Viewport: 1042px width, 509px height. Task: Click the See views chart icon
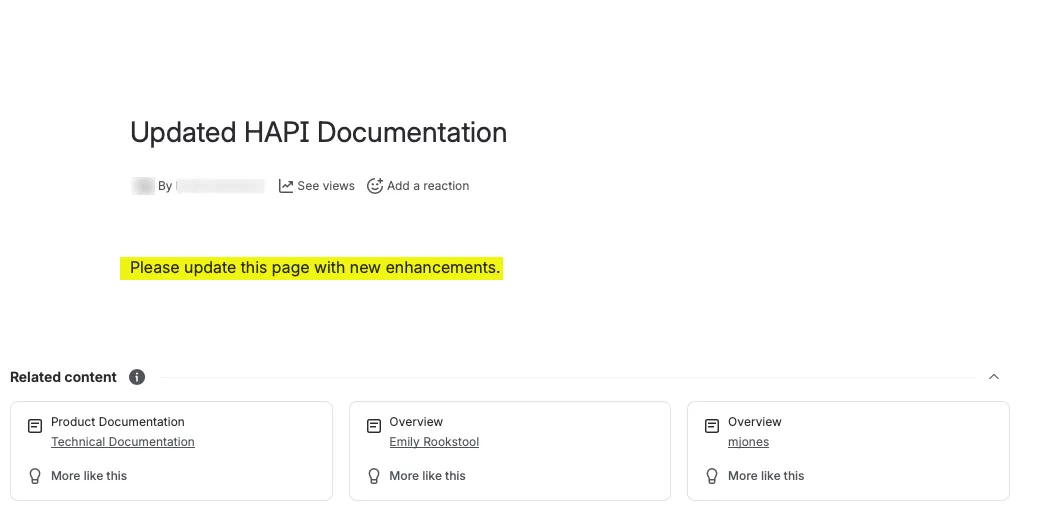click(286, 186)
